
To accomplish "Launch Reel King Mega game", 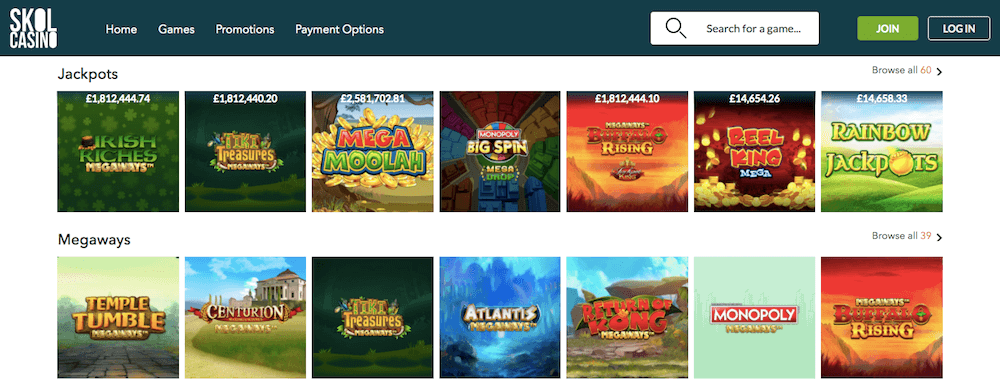I will coord(754,152).
